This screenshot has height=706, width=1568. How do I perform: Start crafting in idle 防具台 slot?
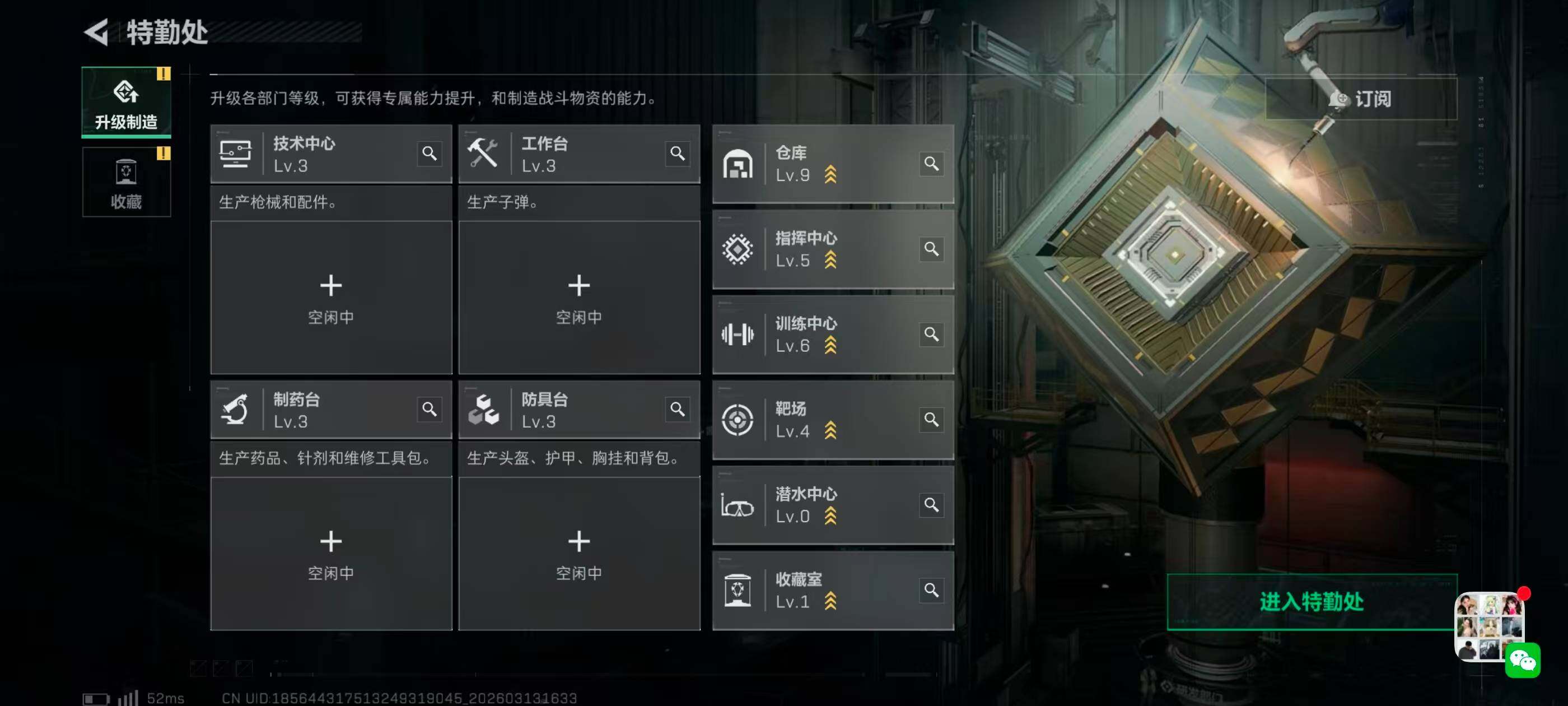click(x=579, y=553)
